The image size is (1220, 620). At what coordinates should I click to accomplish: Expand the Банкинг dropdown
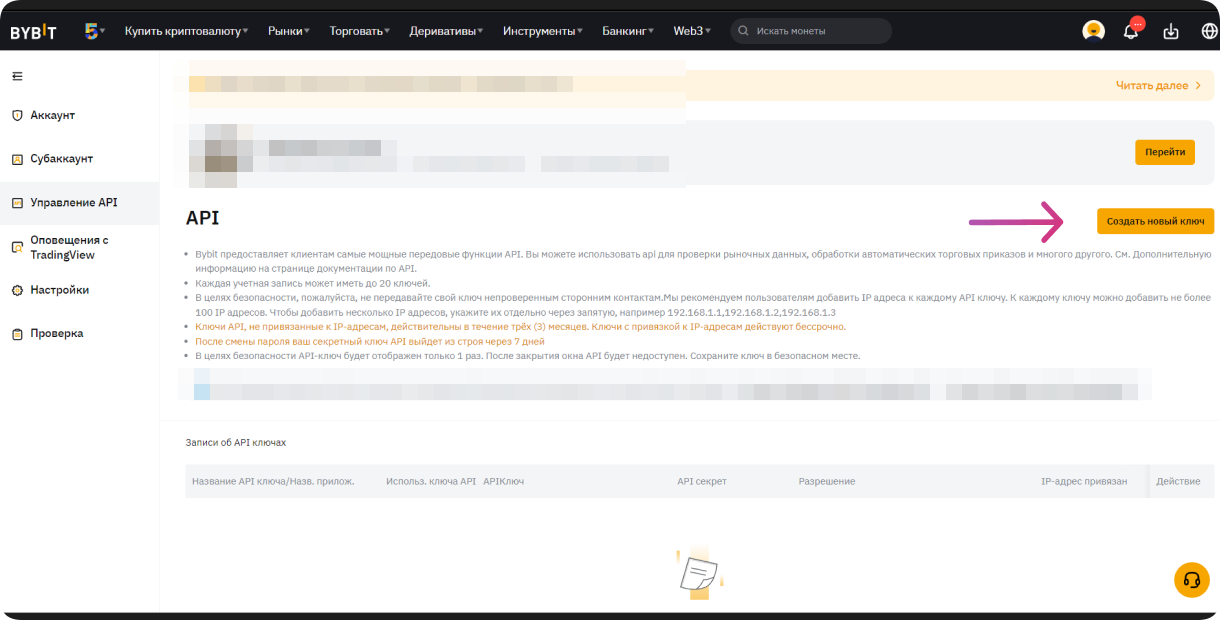pos(628,31)
